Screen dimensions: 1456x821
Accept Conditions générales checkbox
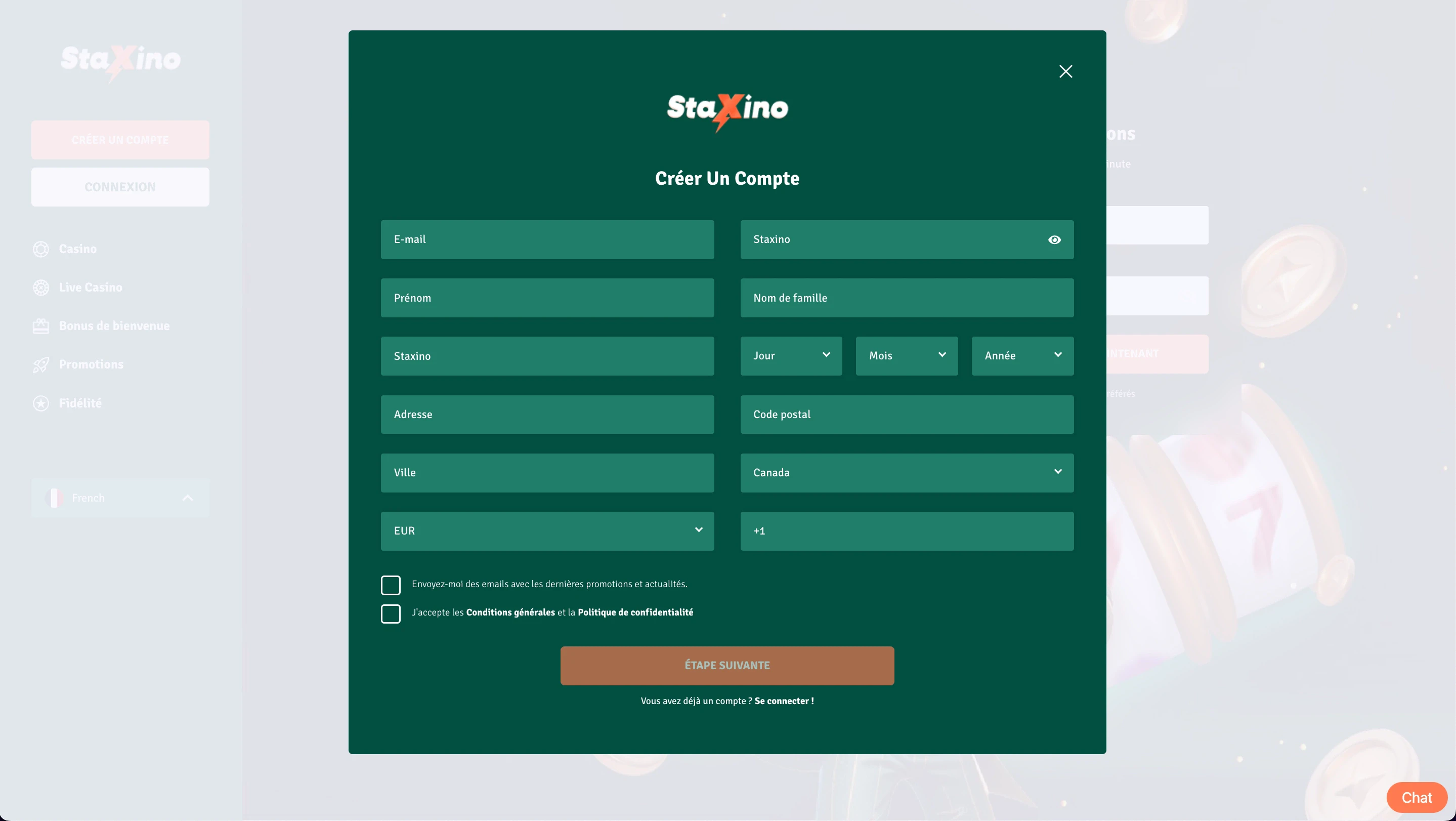point(391,613)
